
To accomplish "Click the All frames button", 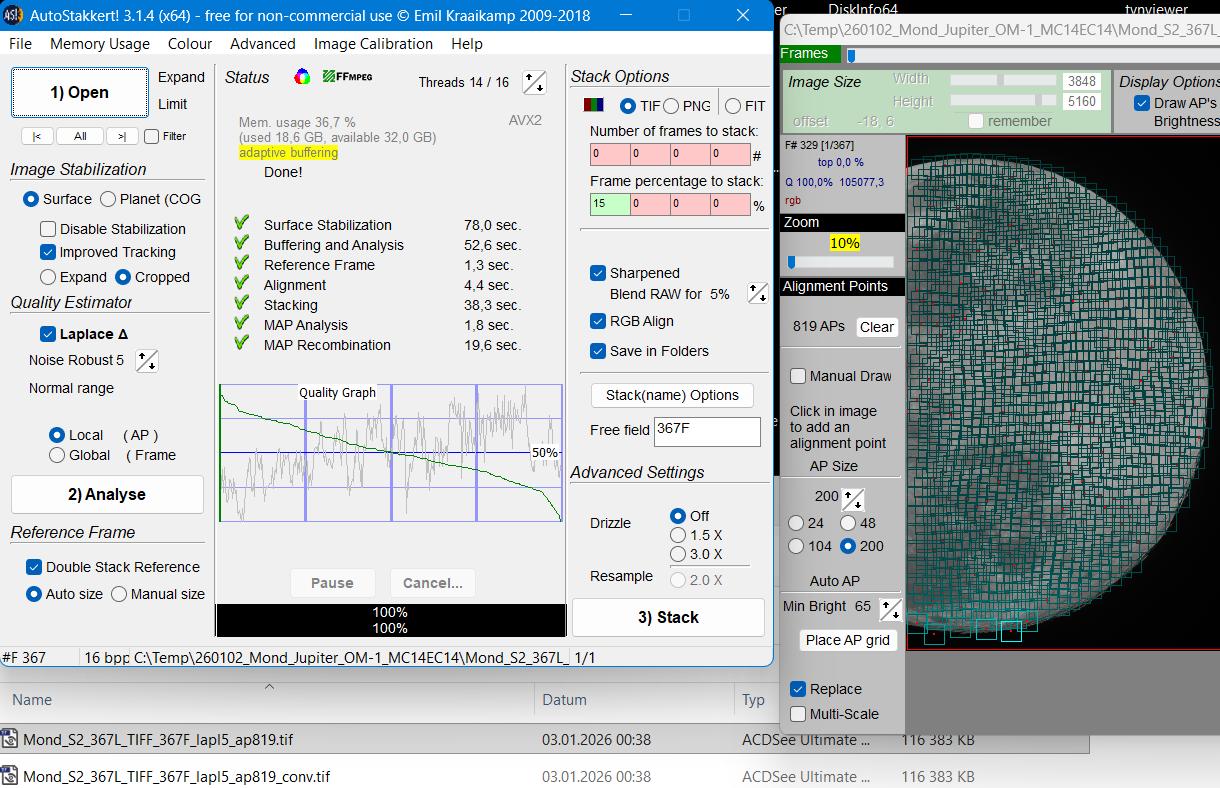I will tap(80, 136).
